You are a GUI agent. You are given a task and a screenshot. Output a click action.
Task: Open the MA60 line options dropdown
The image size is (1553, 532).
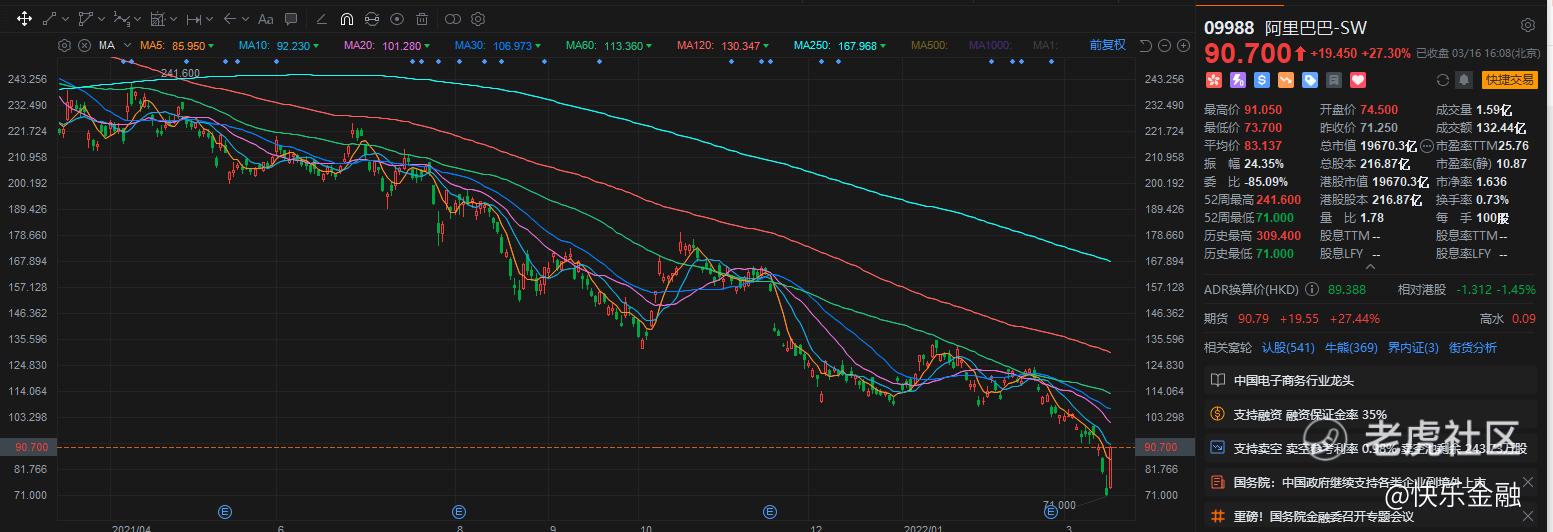tap(648, 46)
